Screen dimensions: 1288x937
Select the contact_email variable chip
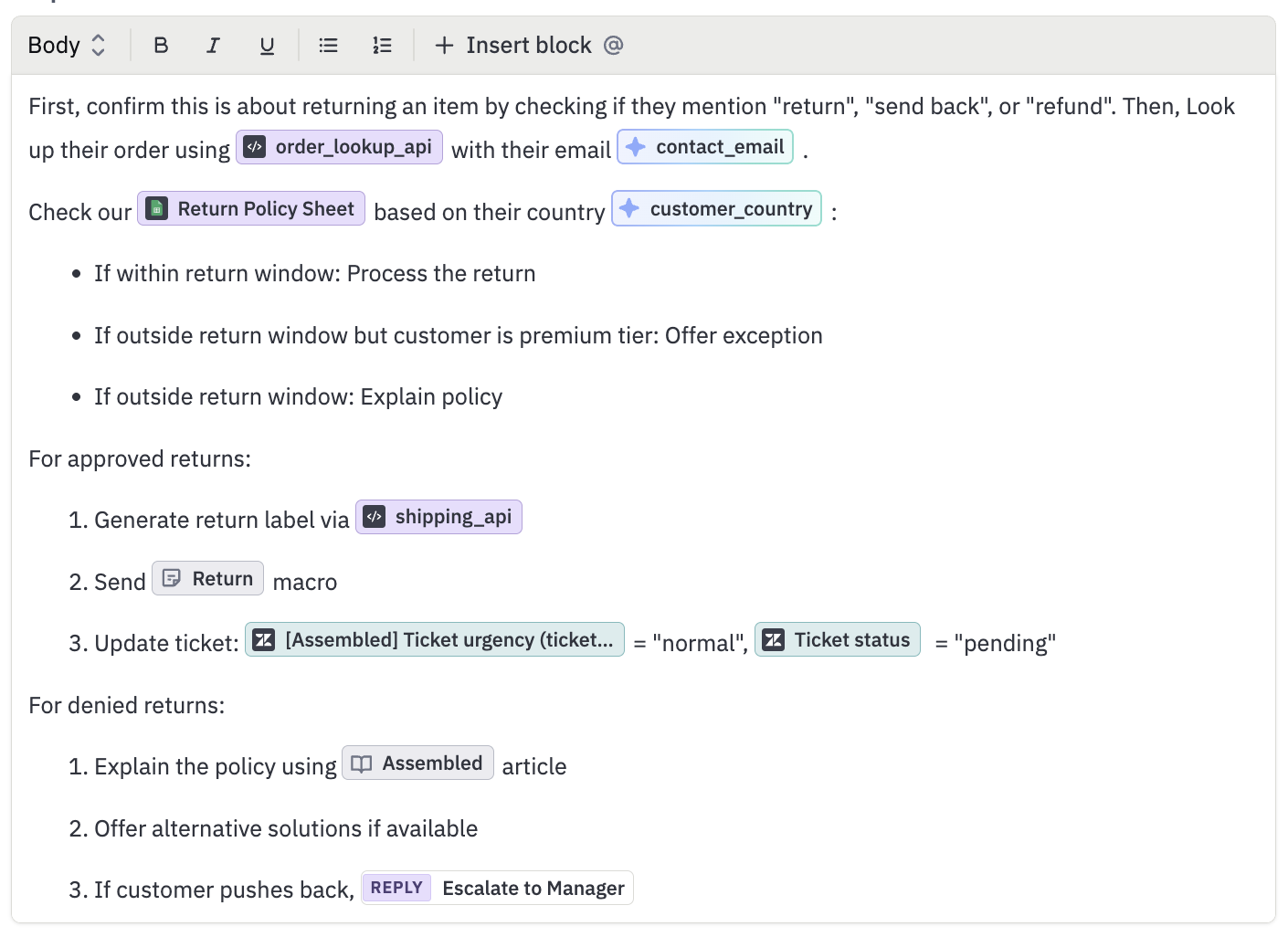click(704, 146)
